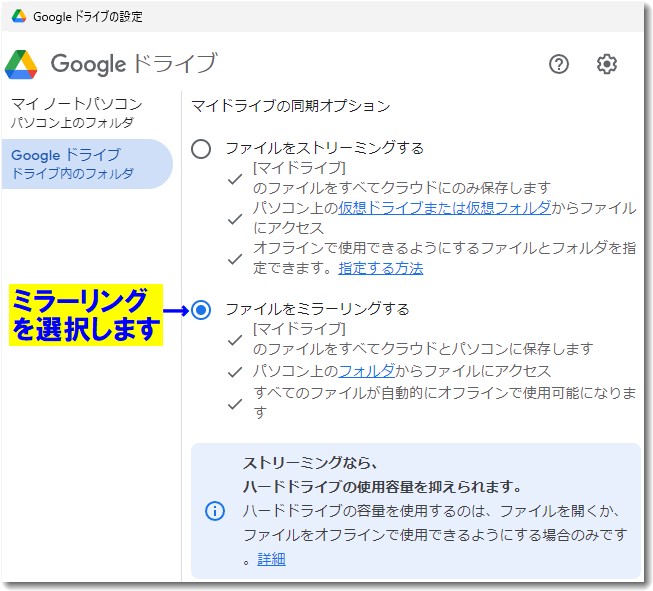Click checkmark beside クラウドにのみ保存します
This screenshot has height=591, width=653.
[x=235, y=178]
